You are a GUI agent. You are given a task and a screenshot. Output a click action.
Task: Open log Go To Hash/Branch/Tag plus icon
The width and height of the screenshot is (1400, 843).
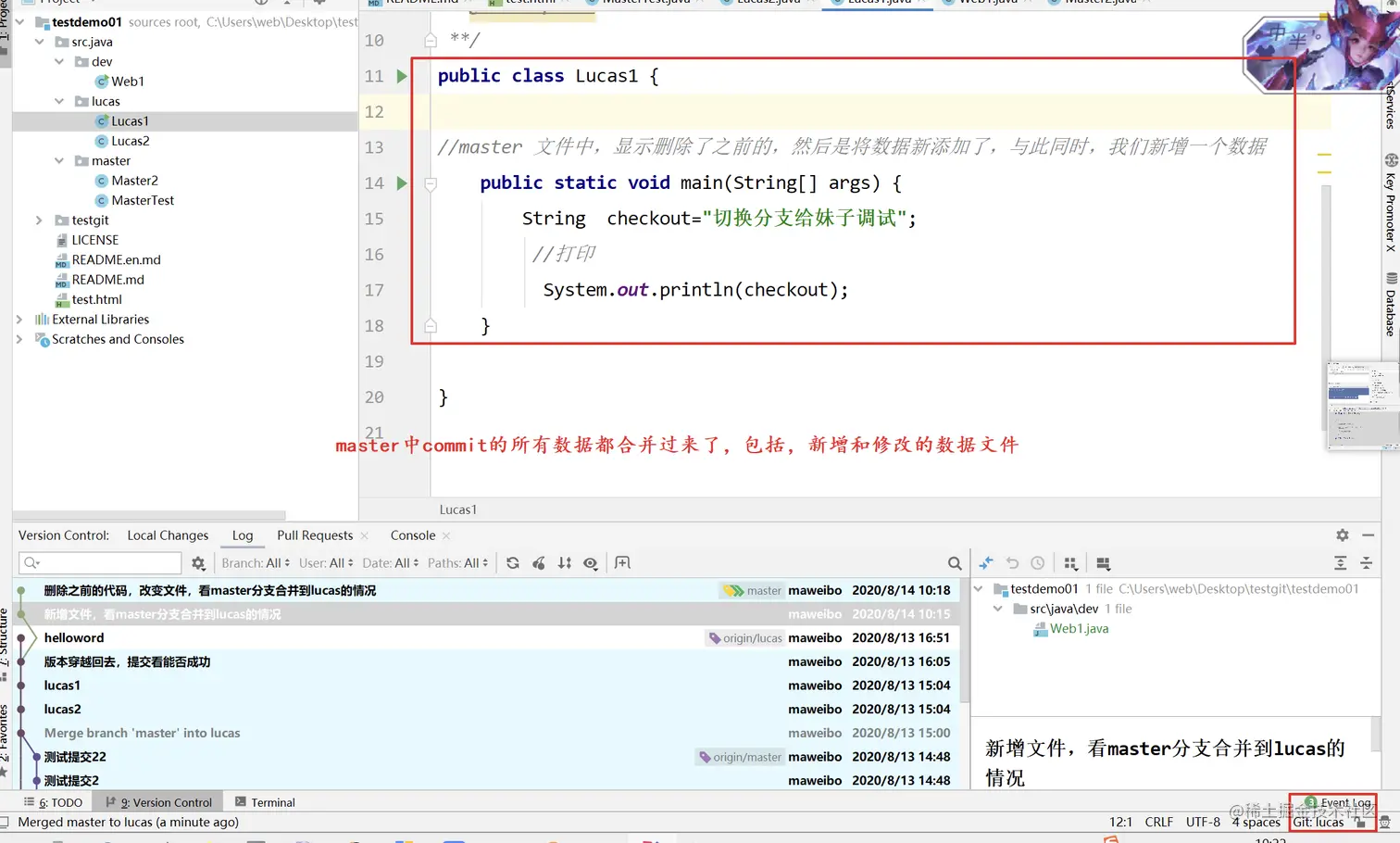(622, 563)
